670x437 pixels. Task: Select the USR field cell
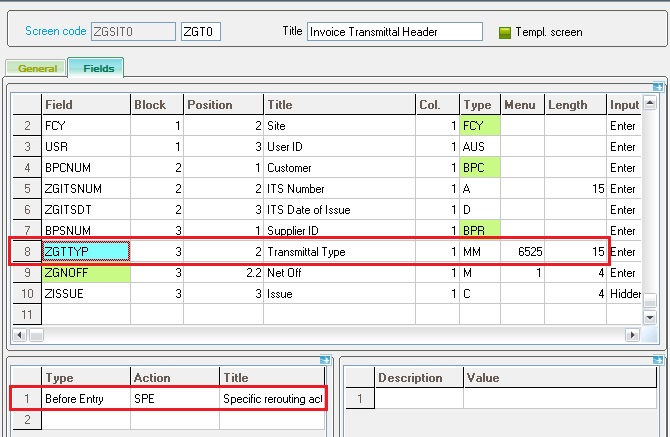pos(86,147)
